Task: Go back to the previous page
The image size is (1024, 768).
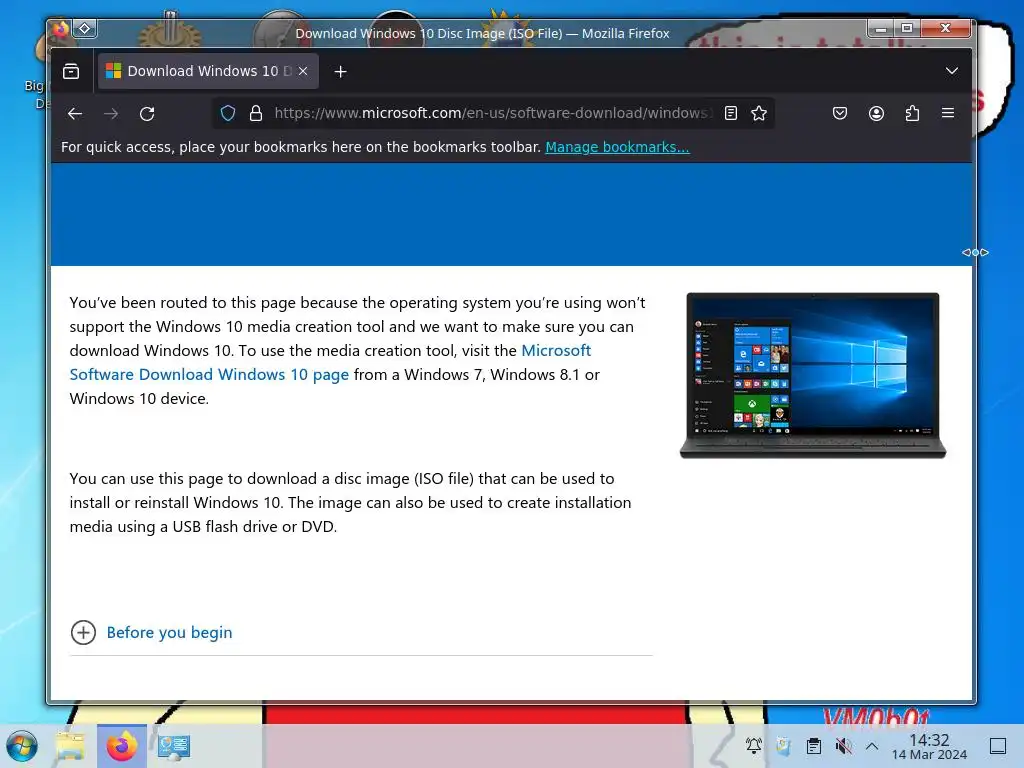Action: [x=75, y=114]
